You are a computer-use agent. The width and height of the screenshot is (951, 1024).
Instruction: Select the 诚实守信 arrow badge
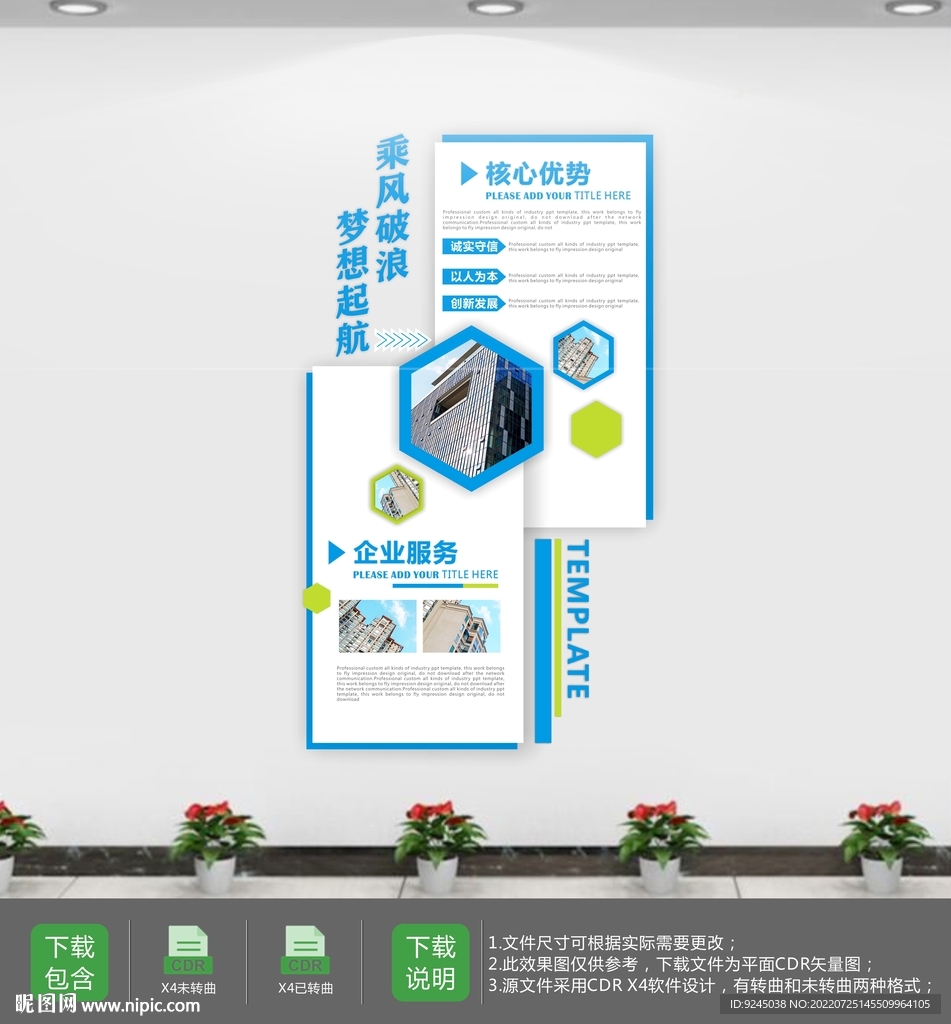pos(473,247)
